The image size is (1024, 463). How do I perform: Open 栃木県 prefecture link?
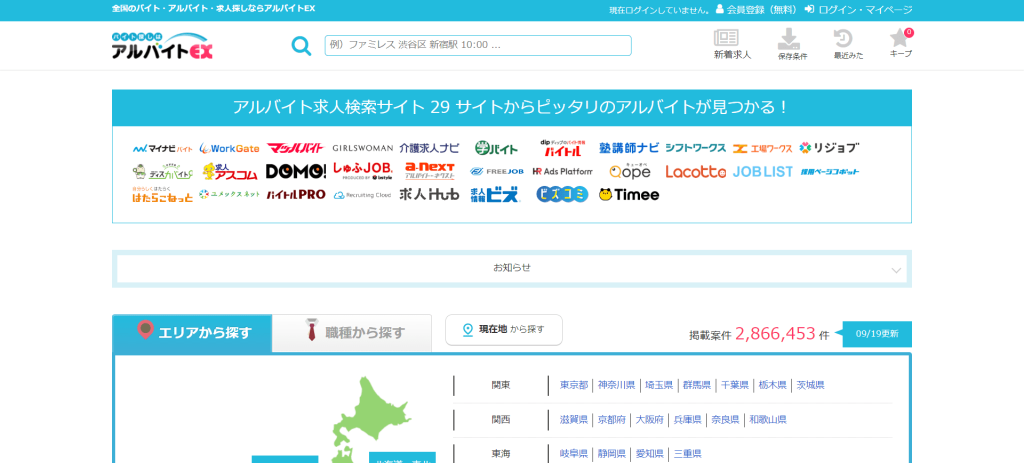click(773, 385)
